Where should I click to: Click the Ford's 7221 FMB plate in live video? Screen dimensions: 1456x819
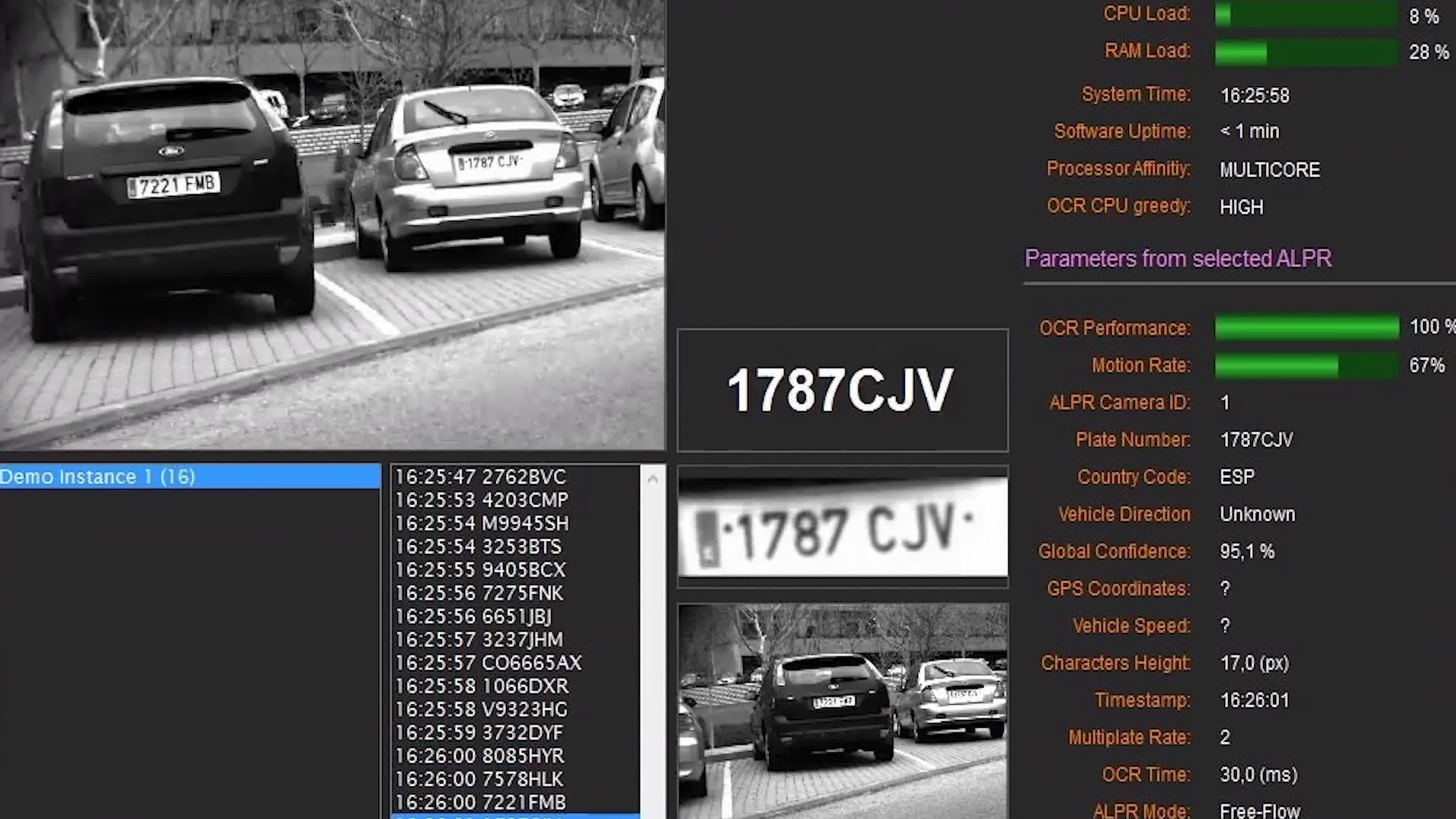(174, 185)
